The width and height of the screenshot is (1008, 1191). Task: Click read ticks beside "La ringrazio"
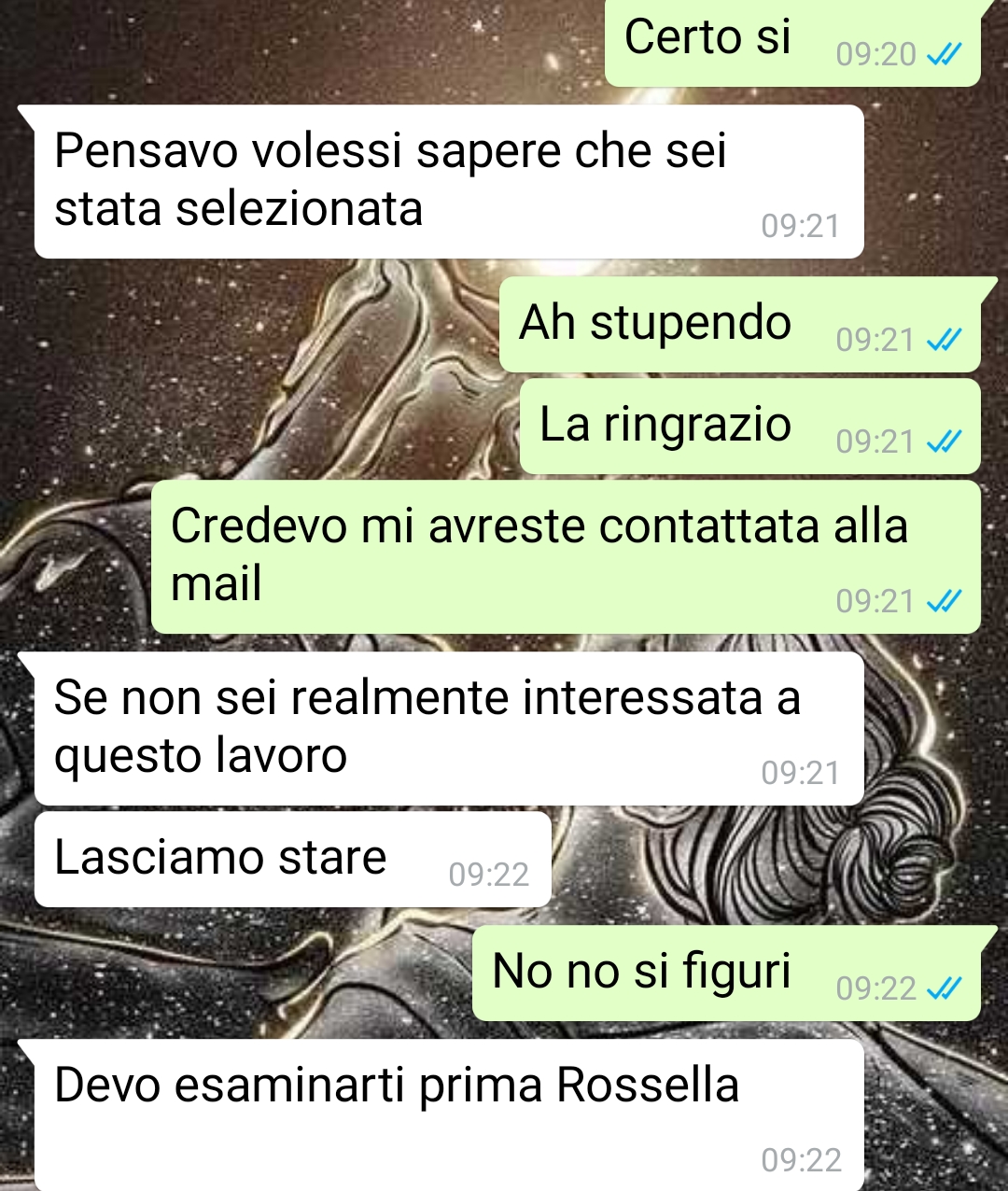pyautogui.click(x=944, y=441)
